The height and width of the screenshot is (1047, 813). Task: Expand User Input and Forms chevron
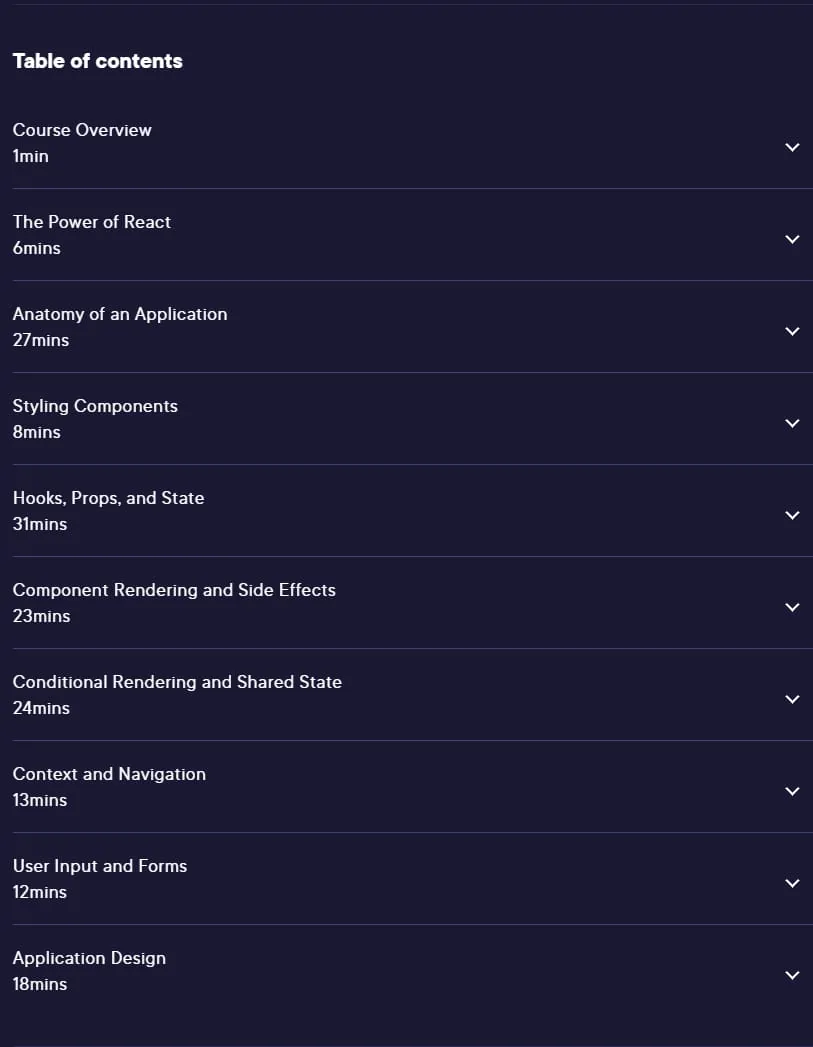coord(792,883)
